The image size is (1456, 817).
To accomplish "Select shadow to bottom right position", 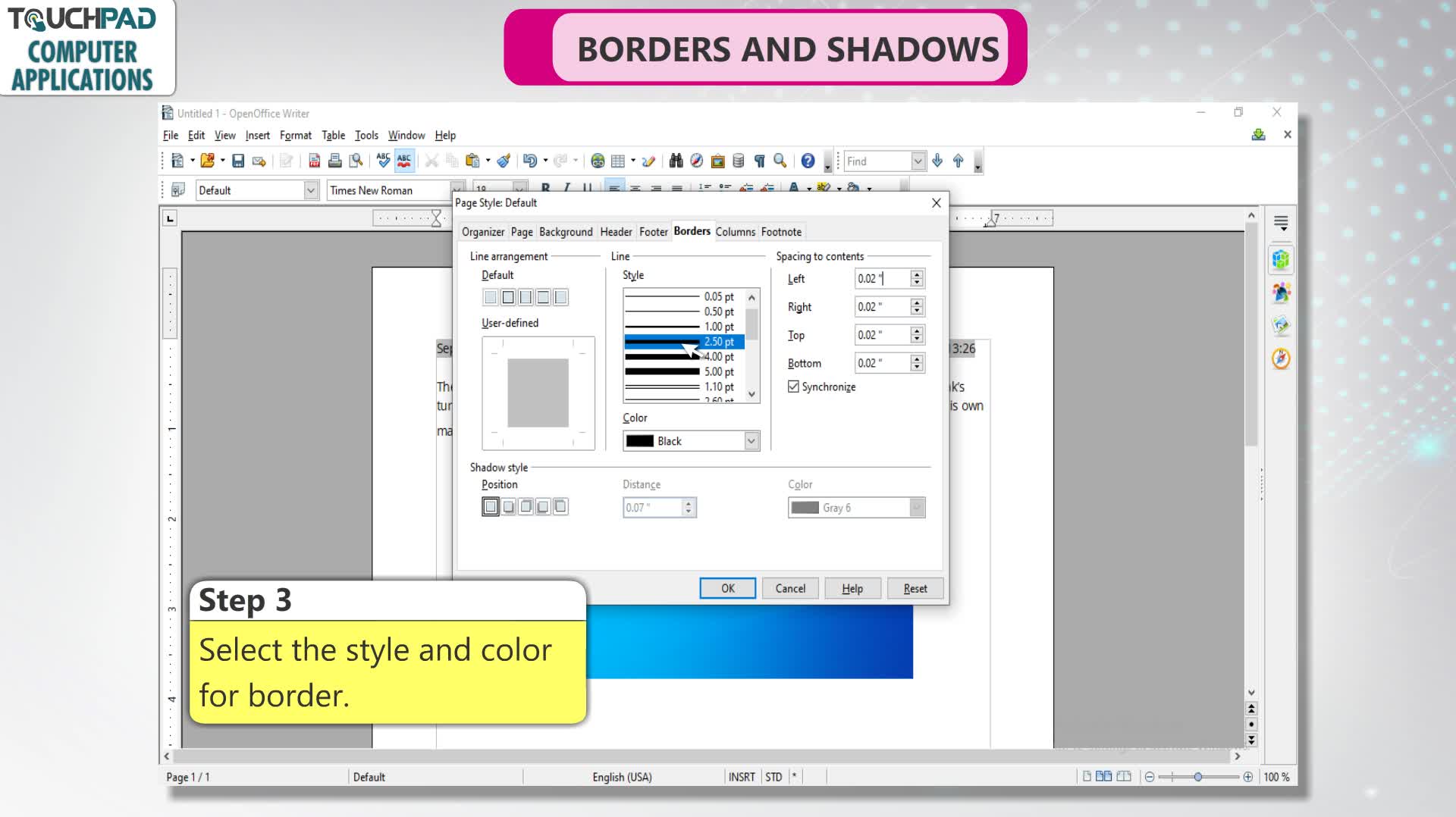I will click(508, 506).
